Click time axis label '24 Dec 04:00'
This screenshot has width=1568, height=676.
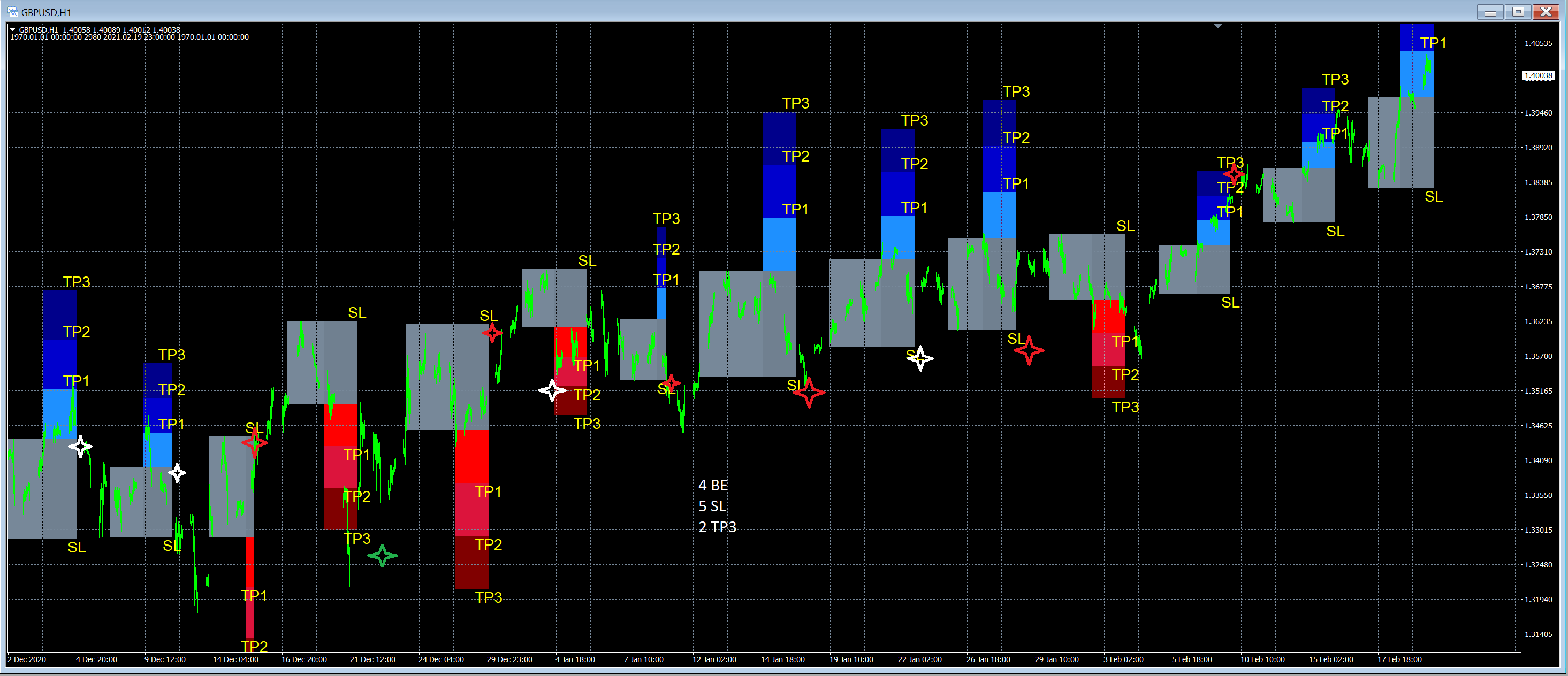point(442,659)
